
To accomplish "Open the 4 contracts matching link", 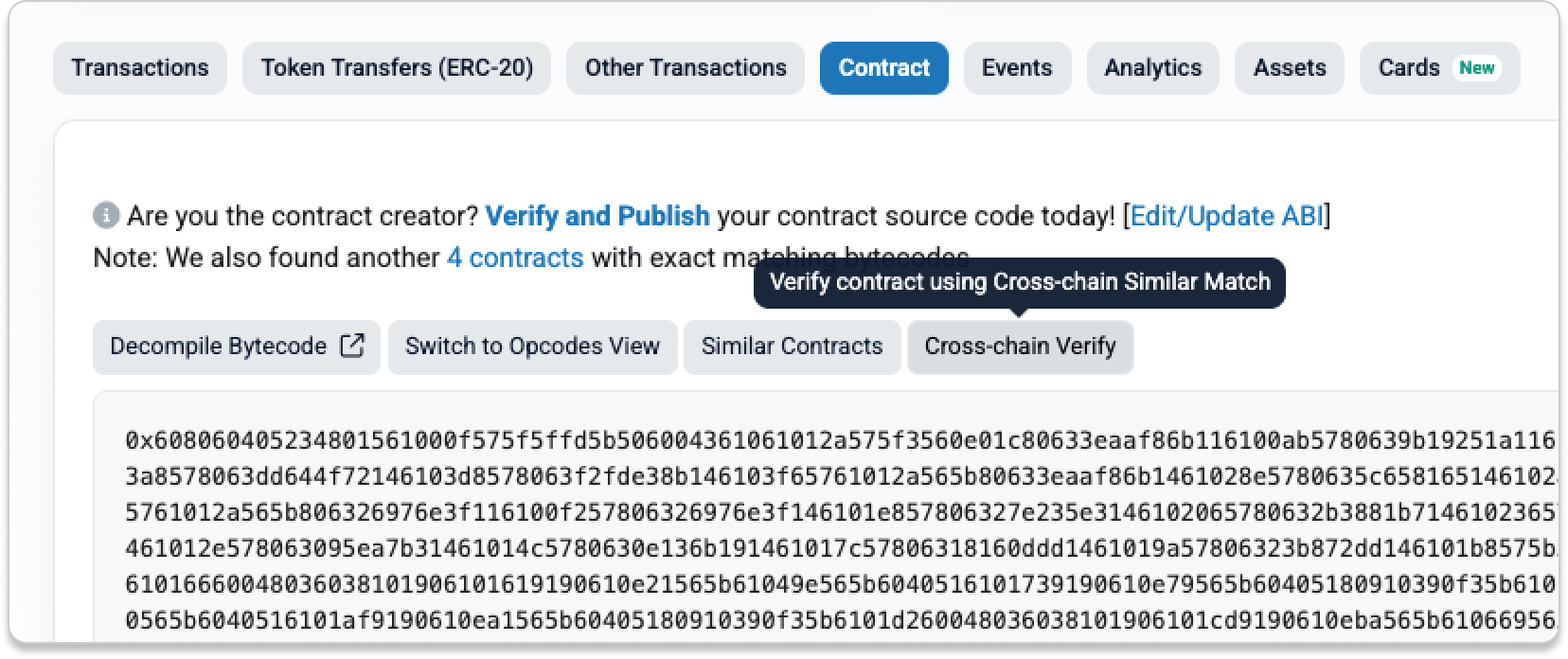I will [x=515, y=258].
